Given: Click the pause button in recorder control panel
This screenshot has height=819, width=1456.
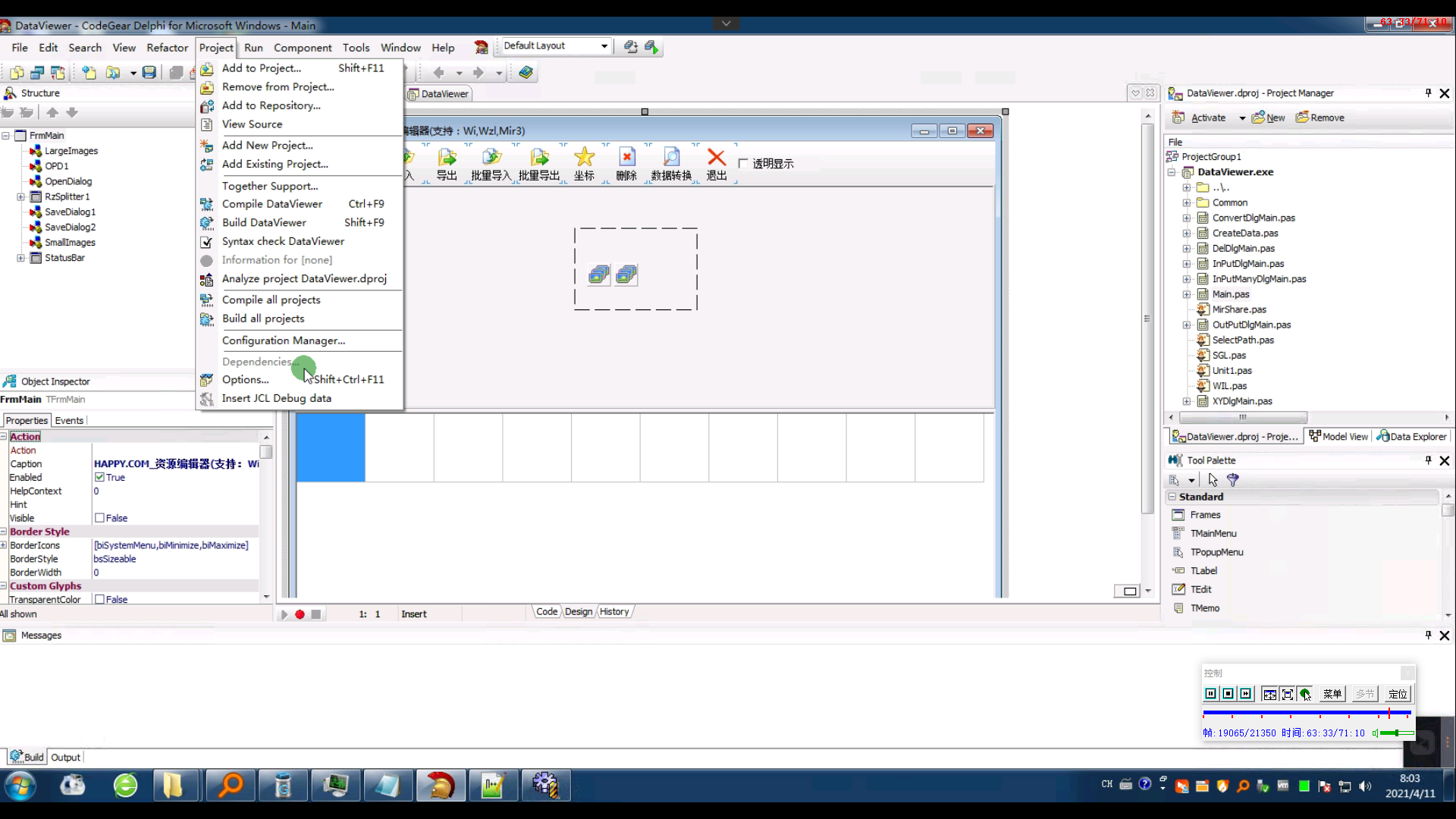Looking at the screenshot, I should click(1210, 694).
